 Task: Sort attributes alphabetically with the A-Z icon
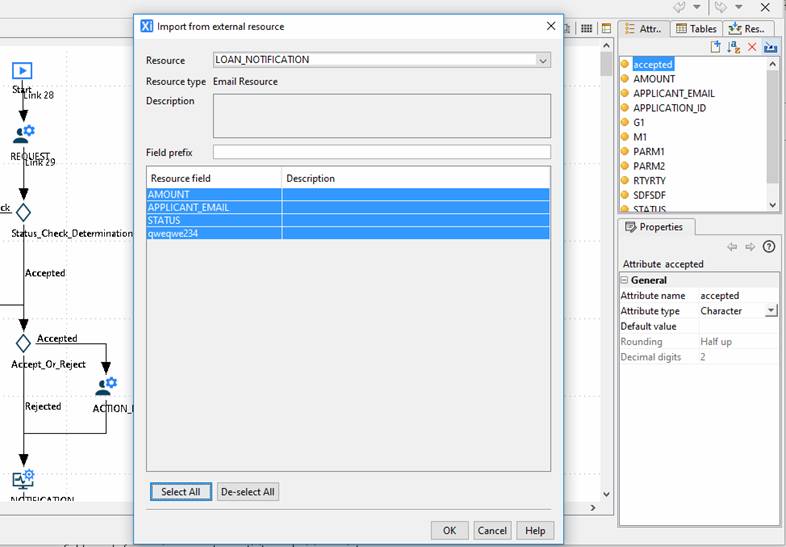[x=734, y=47]
